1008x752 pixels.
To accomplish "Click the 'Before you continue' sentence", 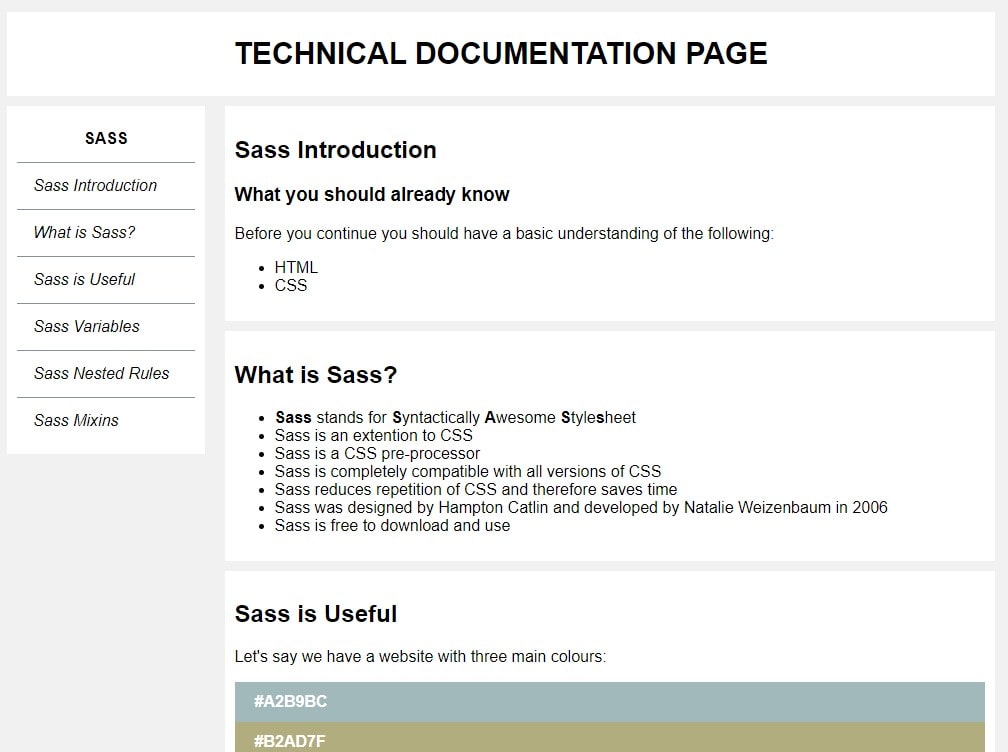I will click(x=504, y=233).
